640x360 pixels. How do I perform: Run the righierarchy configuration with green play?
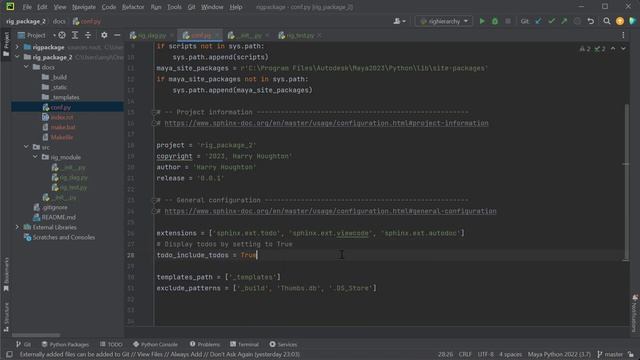pyautogui.click(x=482, y=21)
